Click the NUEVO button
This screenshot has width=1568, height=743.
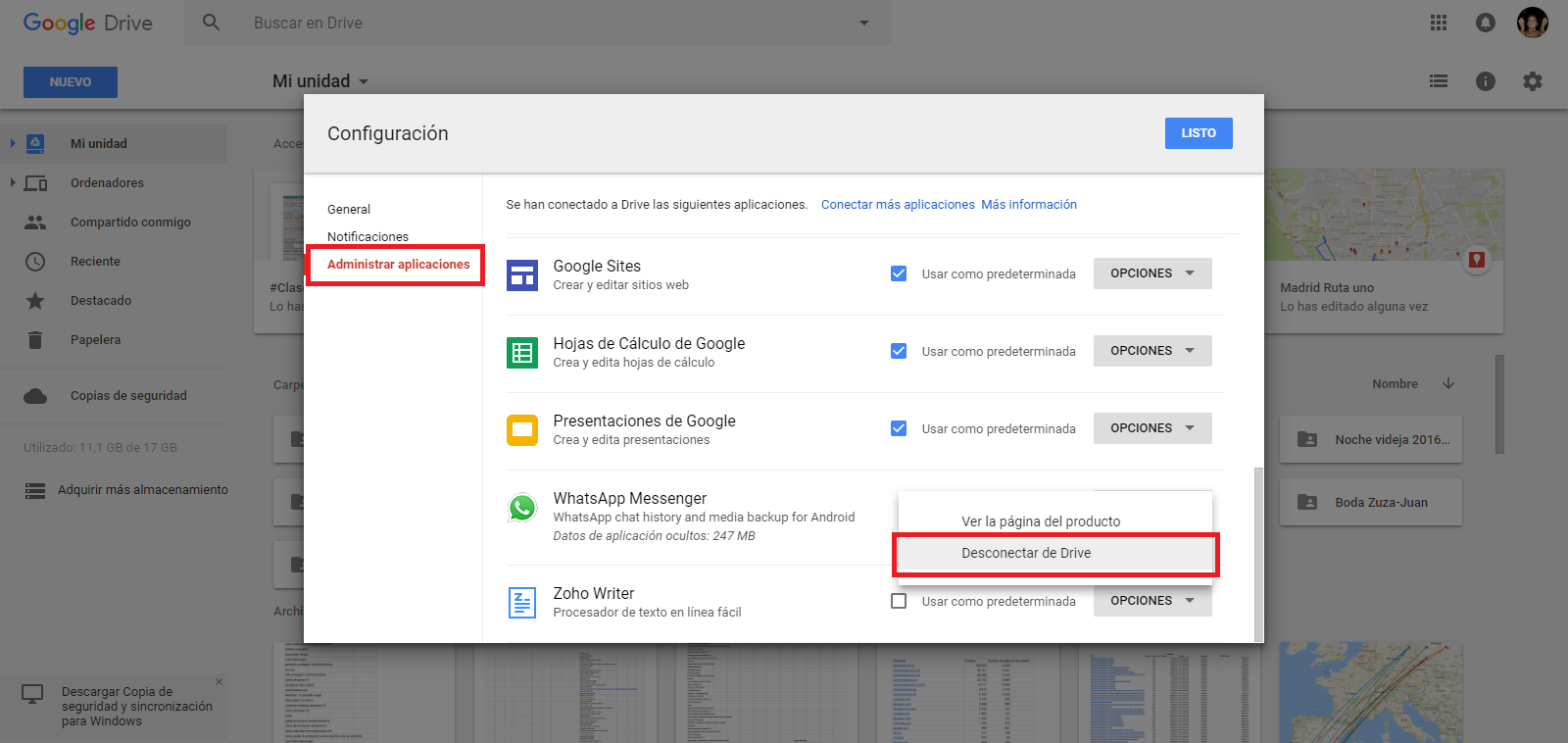71,82
